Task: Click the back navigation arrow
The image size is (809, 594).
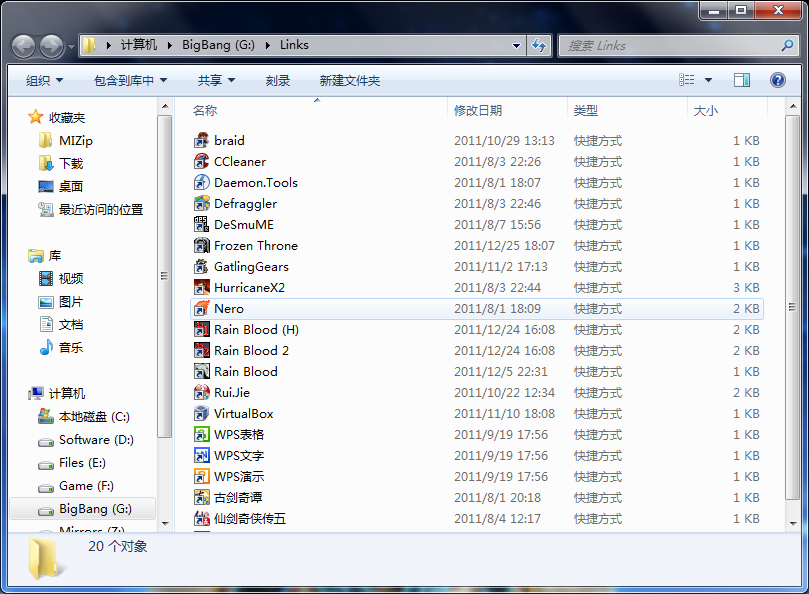Action: click(x=23, y=45)
